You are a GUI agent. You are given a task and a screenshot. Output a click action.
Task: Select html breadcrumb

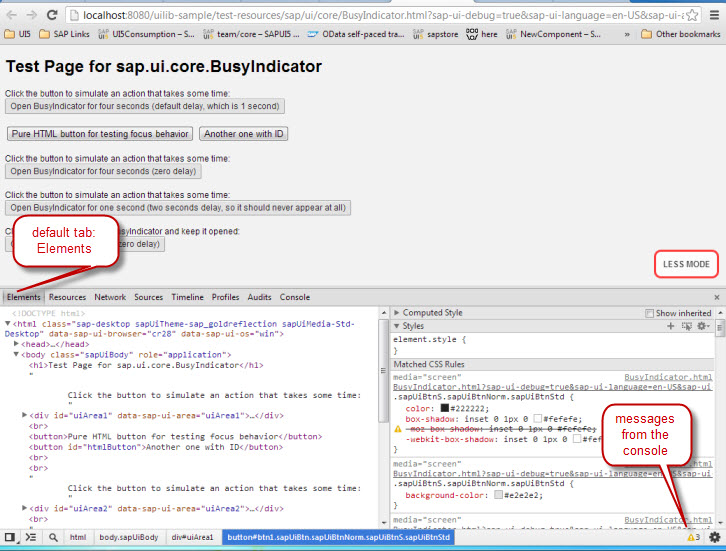tap(78, 537)
